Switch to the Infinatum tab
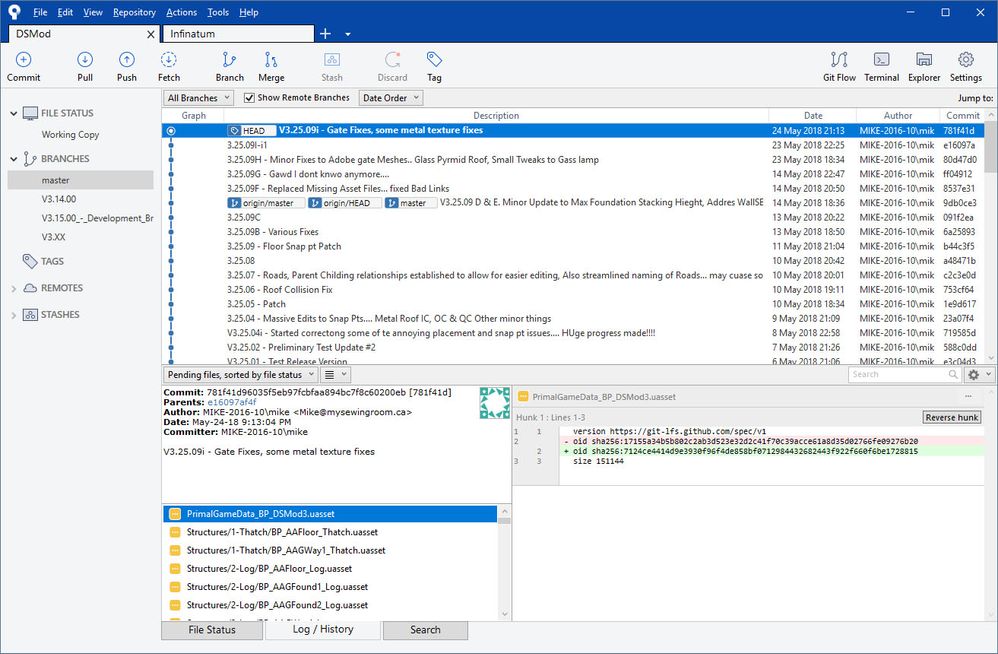 point(239,34)
